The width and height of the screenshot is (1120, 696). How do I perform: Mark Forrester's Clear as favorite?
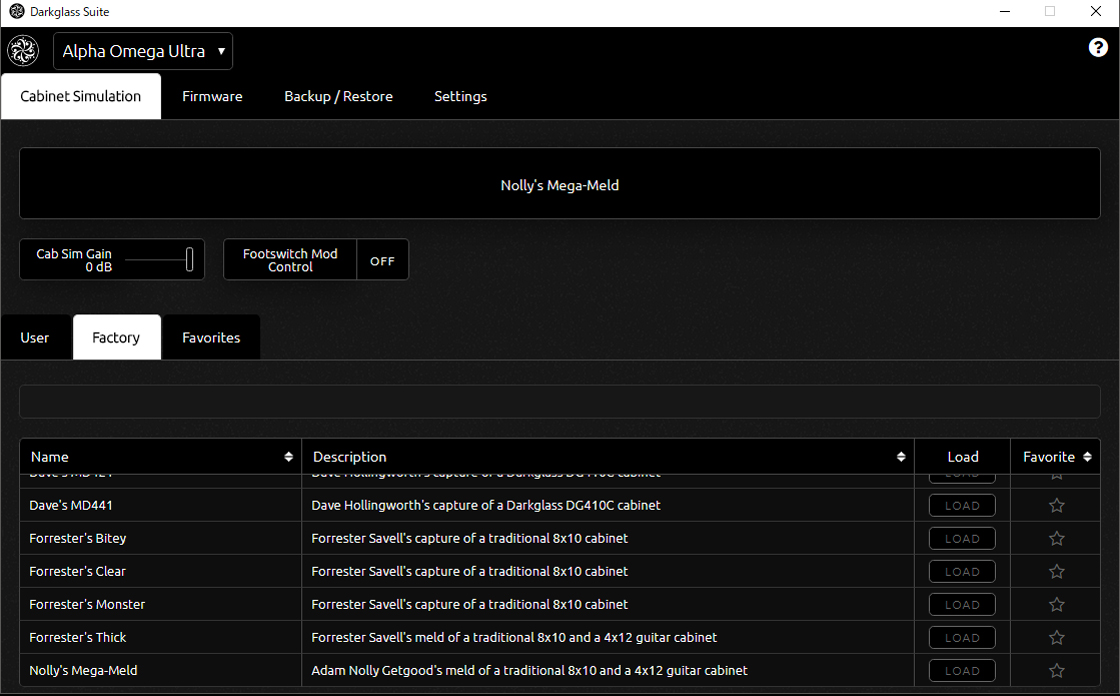[x=1056, y=572]
